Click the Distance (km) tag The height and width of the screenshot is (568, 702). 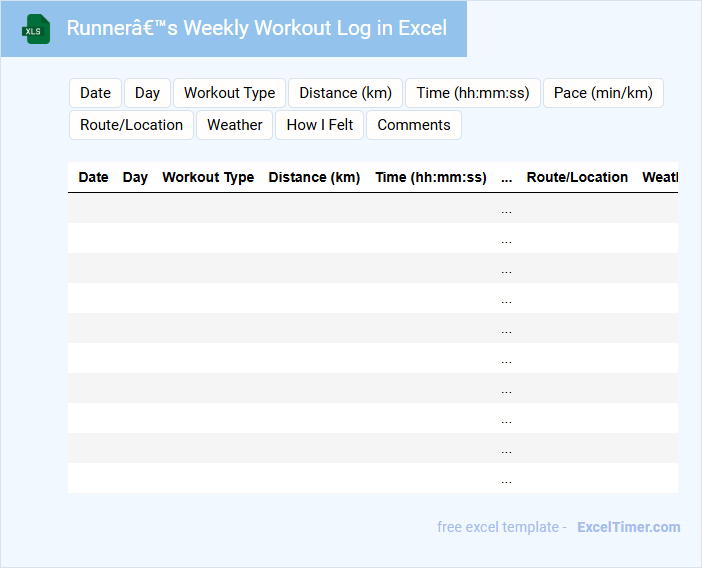click(345, 93)
